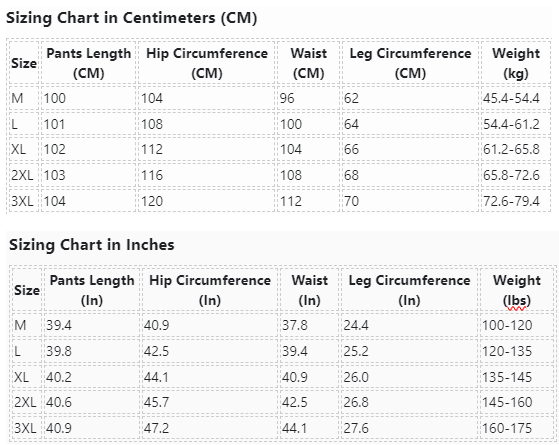Click the 'Sizing Chart in Inches' heading
Viewport: 559px width, 445px height.
[x=92, y=245]
